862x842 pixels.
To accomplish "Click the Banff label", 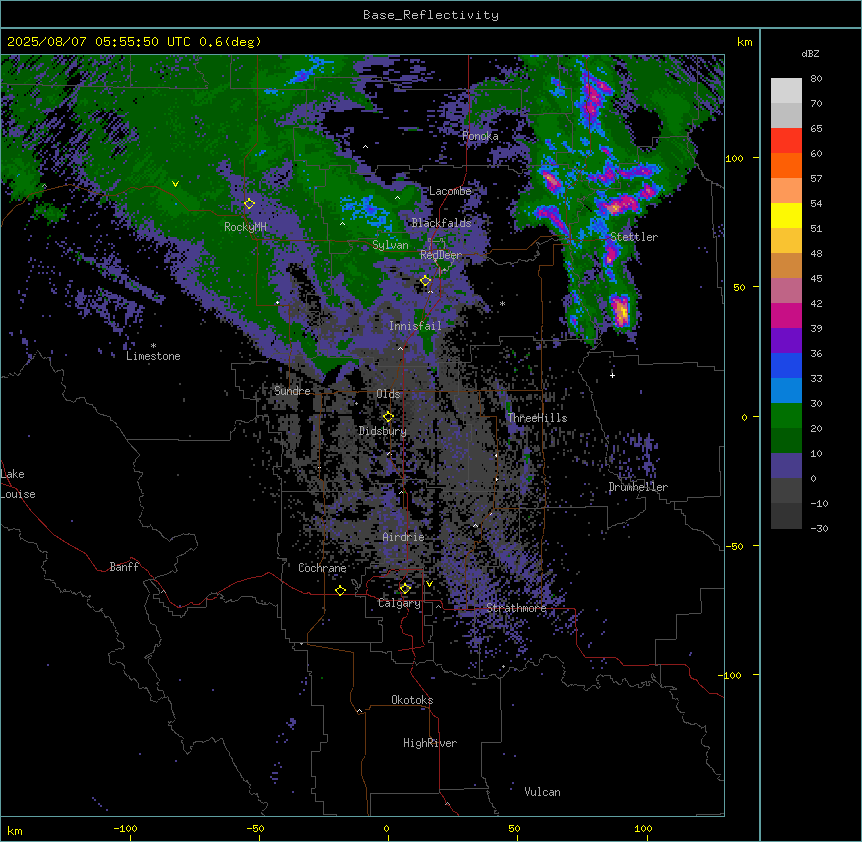I will (x=124, y=567).
